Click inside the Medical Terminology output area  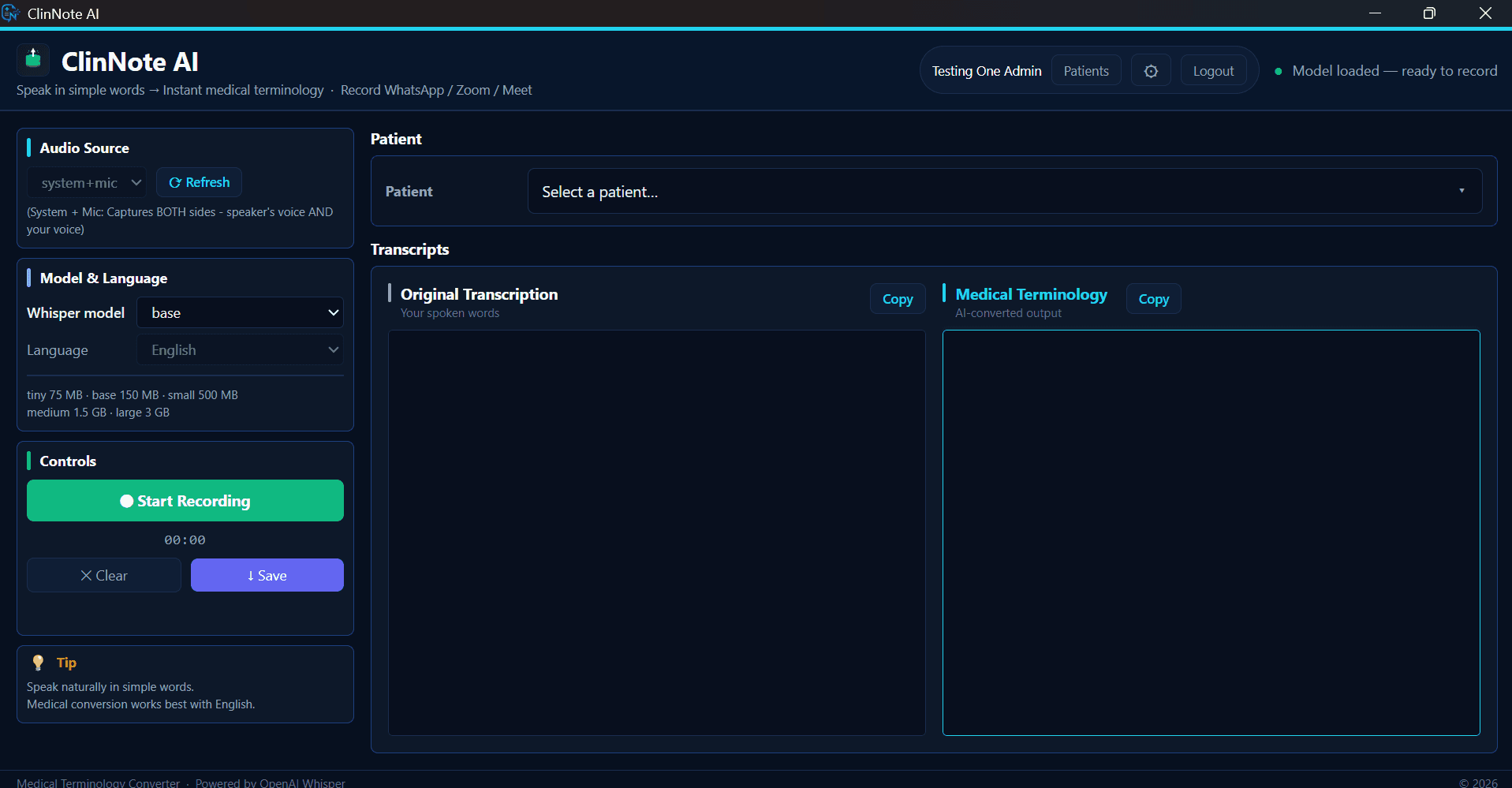pos(1211,532)
